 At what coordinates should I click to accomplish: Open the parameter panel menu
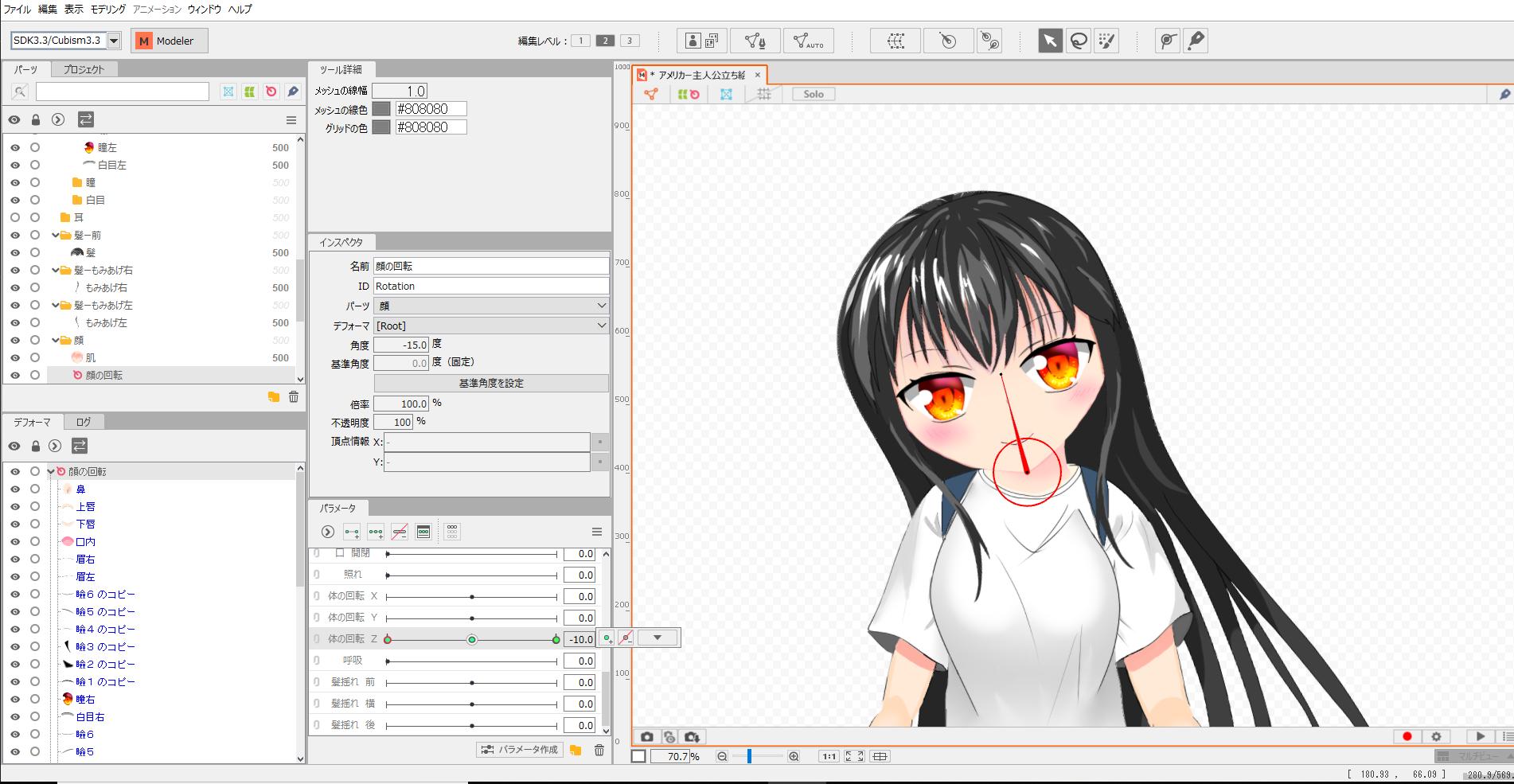pos(597,532)
